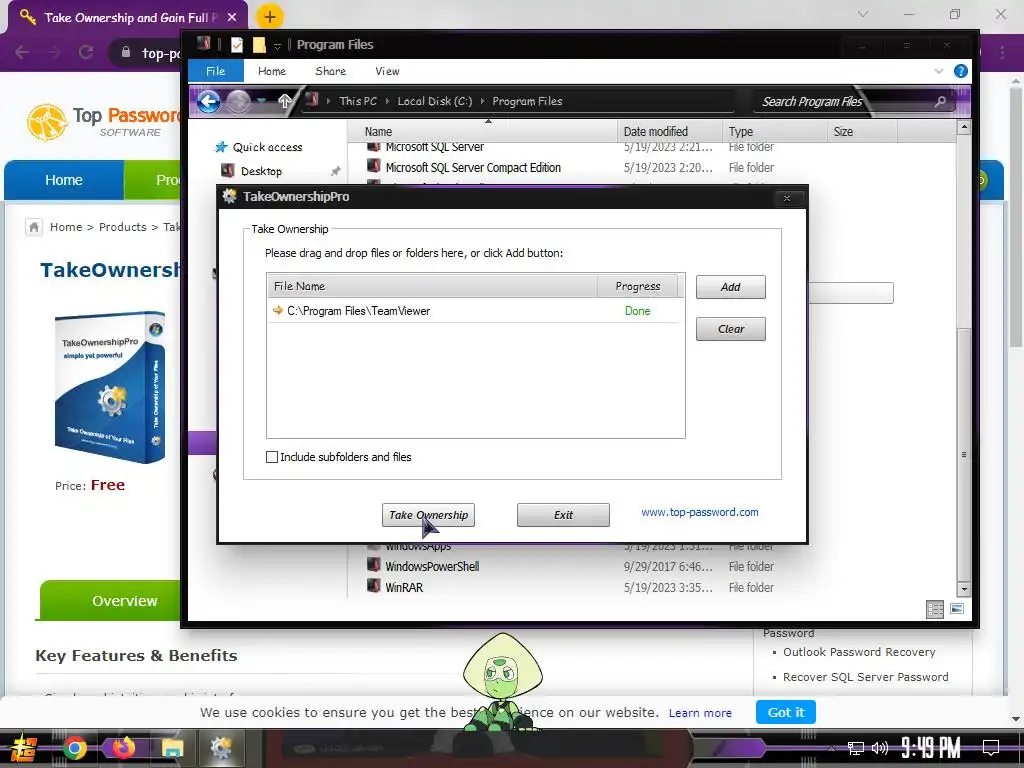Open recent locations dropdown in Explorer
The image size is (1024, 768).
[262, 101]
